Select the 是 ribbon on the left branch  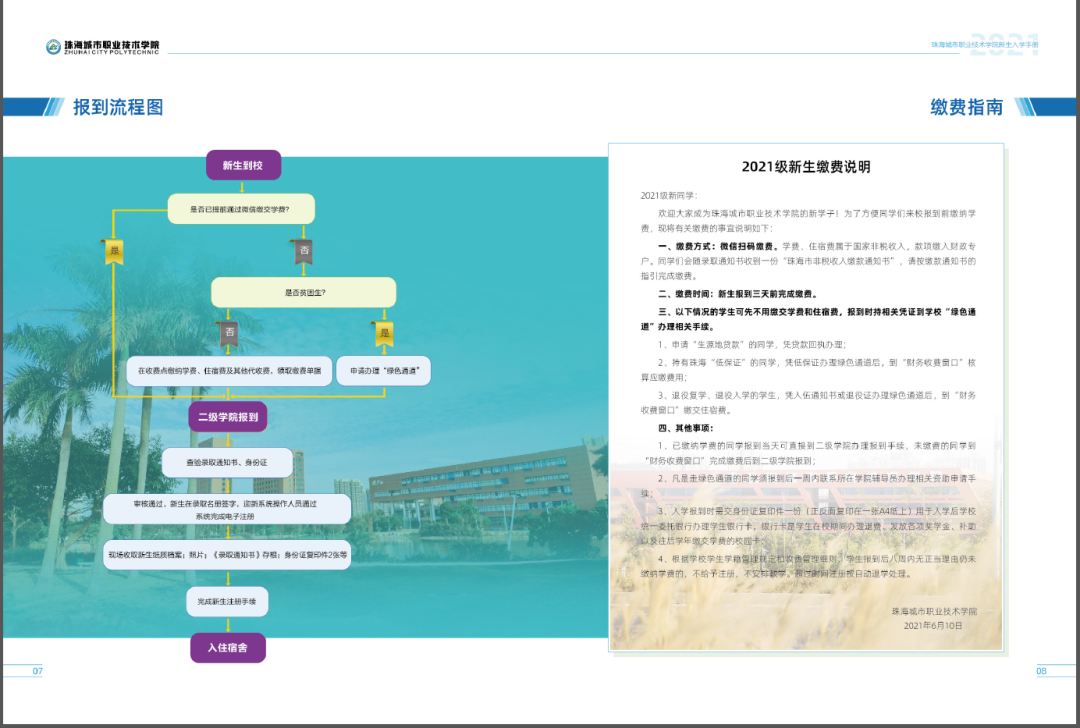click(114, 250)
